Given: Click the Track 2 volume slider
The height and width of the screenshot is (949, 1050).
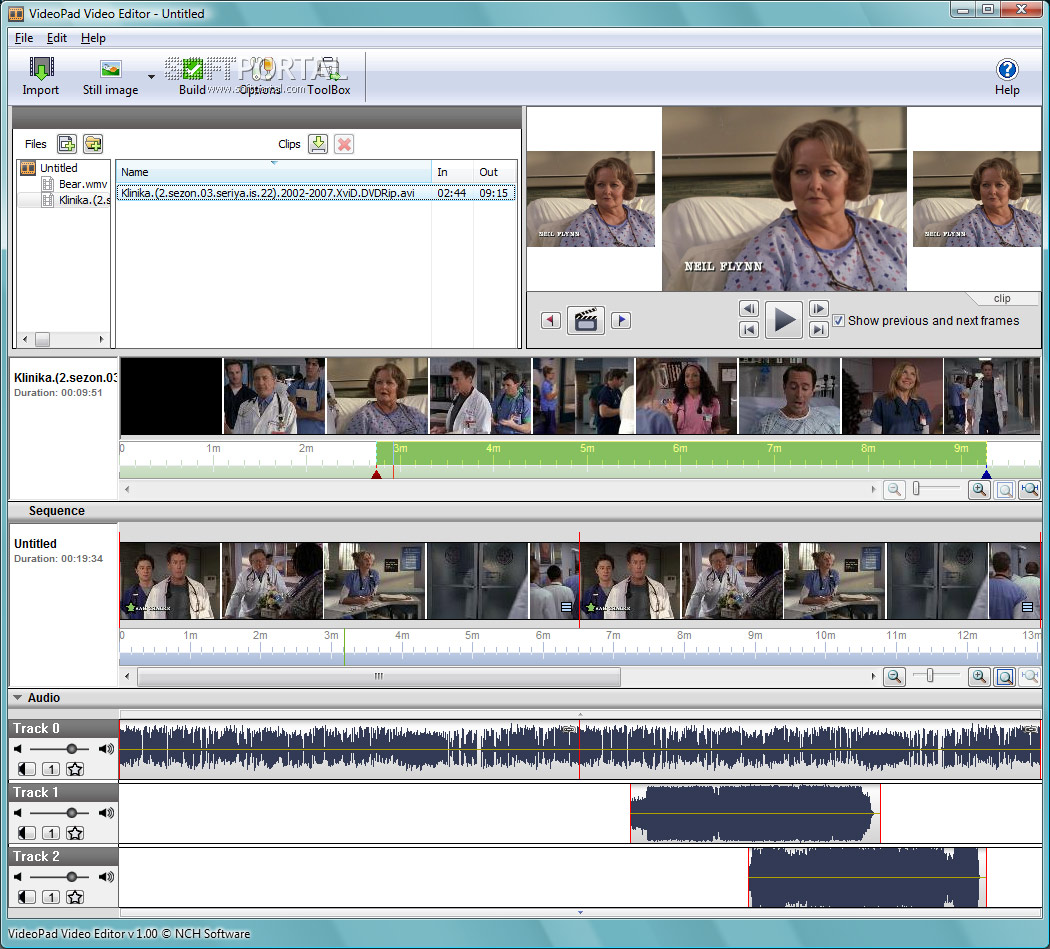Looking at the screenshot, I should click(x=71, y=876).
